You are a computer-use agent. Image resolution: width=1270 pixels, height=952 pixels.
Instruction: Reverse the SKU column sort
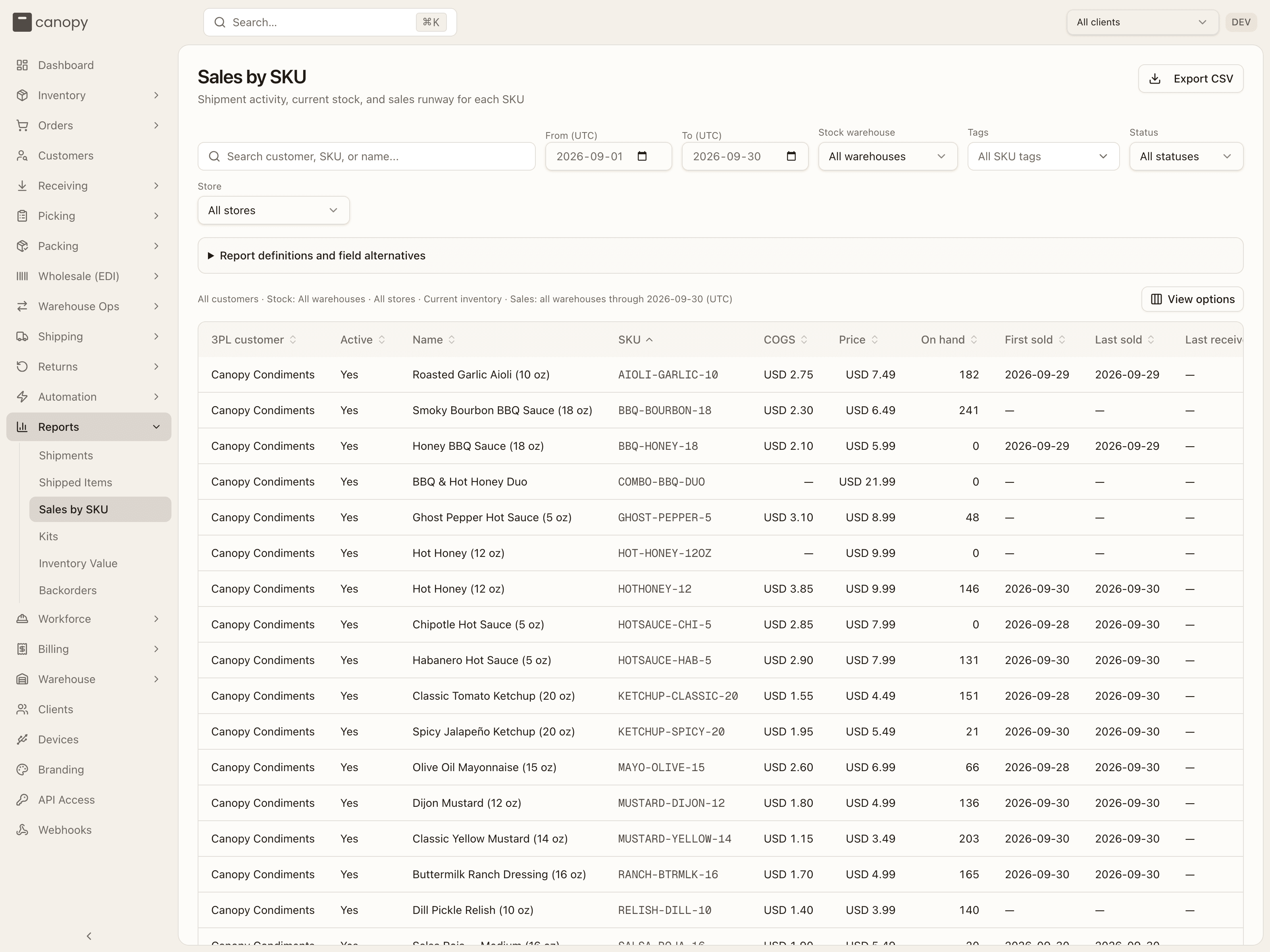point(635,340)
